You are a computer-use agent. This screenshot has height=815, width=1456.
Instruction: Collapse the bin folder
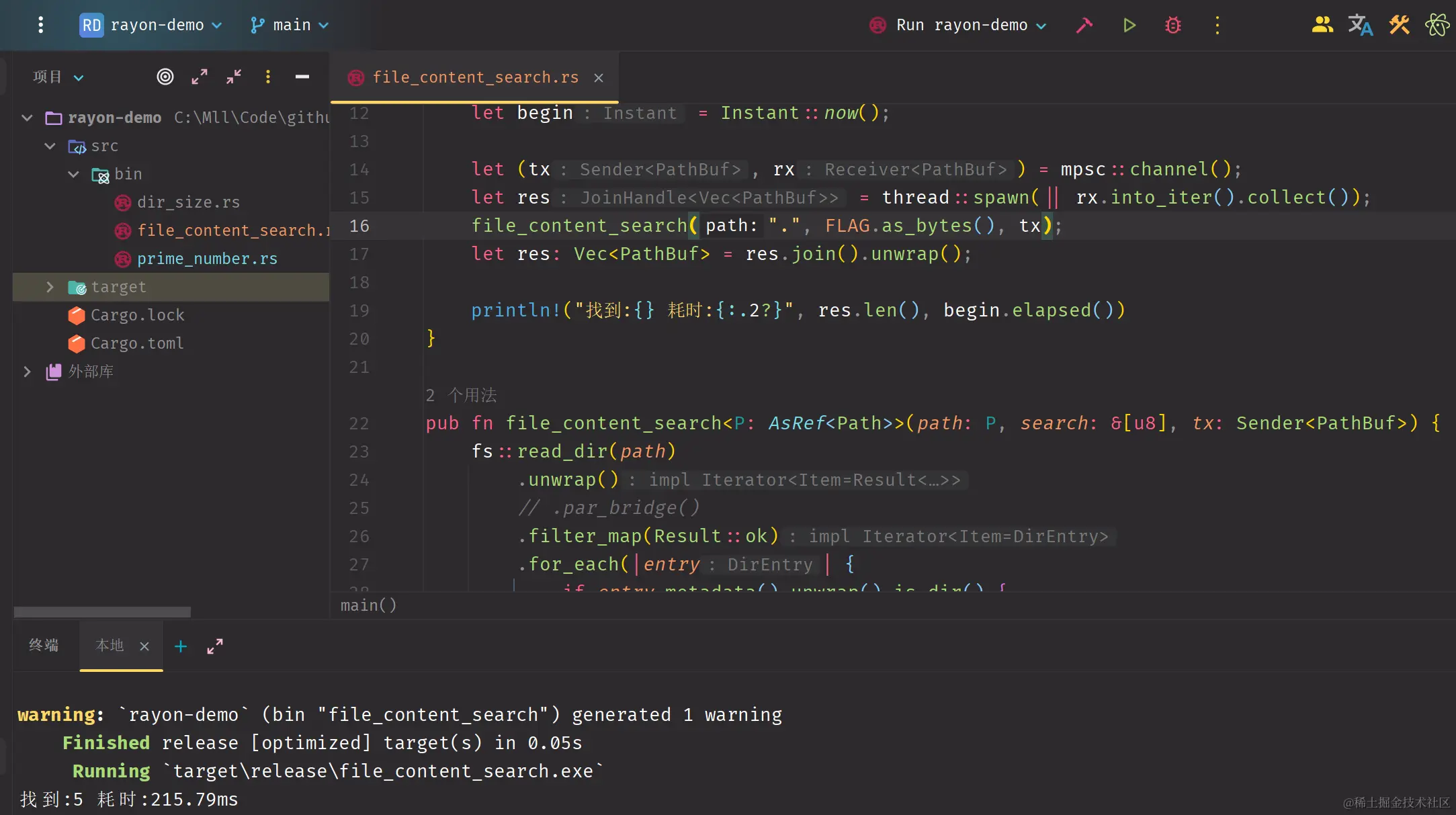73,175
